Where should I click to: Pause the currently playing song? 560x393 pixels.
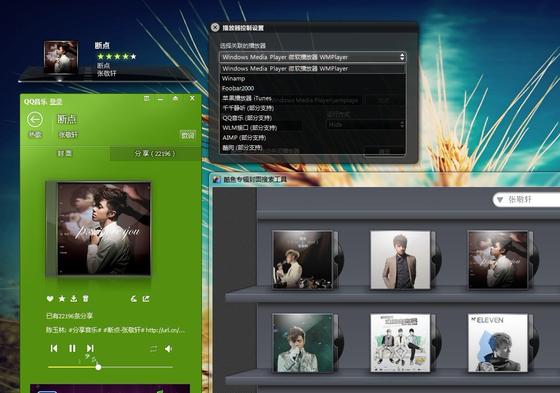point(72,348)
